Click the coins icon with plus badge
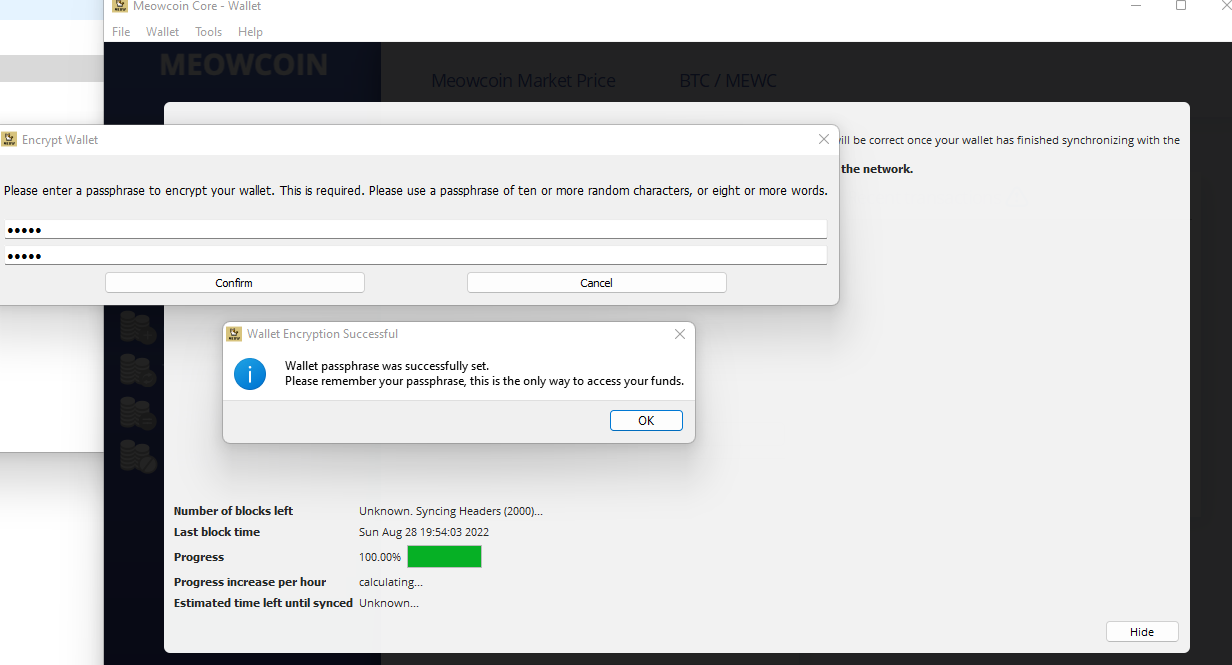Screen dimensions: 1232x665 pos(138,328)
